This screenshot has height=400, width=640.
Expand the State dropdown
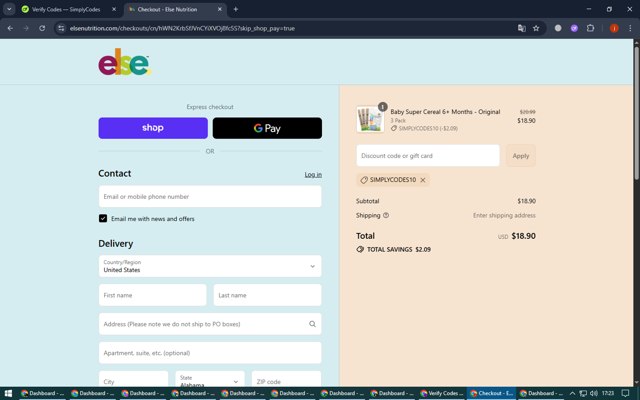click(210, 379)
